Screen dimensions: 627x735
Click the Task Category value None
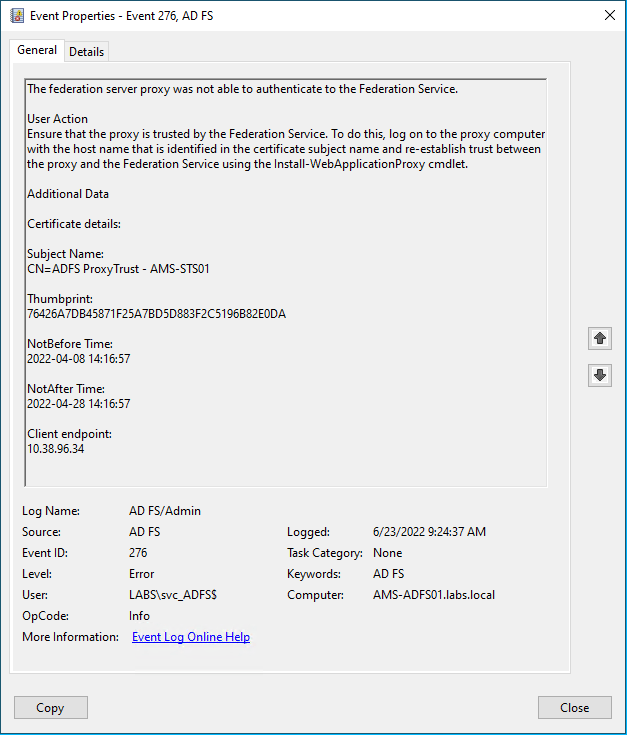point(387,553)
